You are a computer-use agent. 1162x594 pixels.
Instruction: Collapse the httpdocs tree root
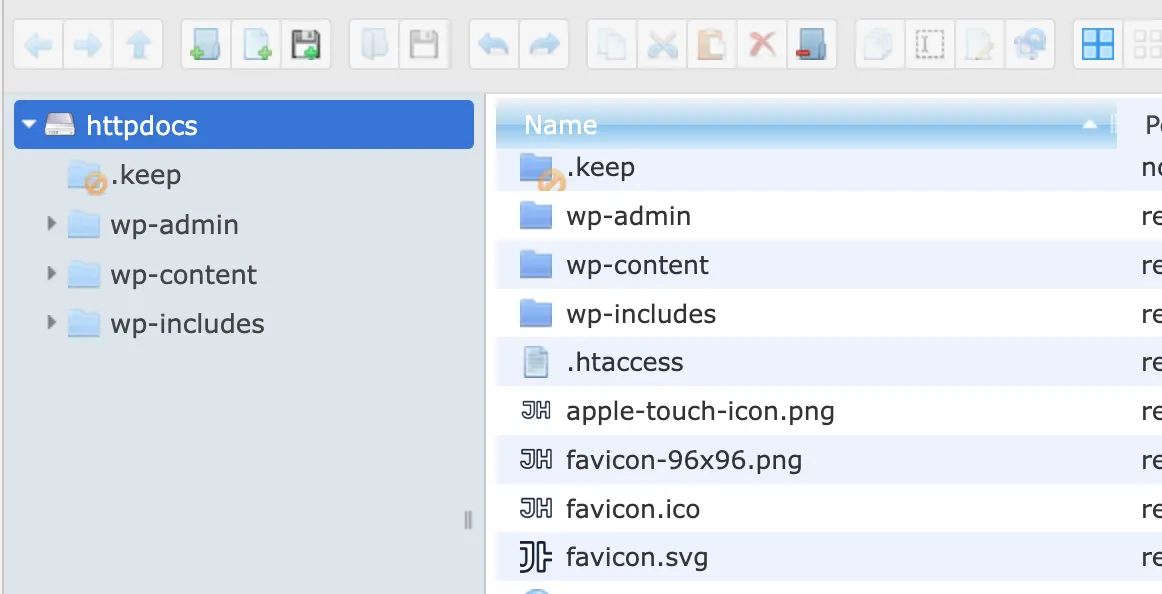(x=27, y=124)
